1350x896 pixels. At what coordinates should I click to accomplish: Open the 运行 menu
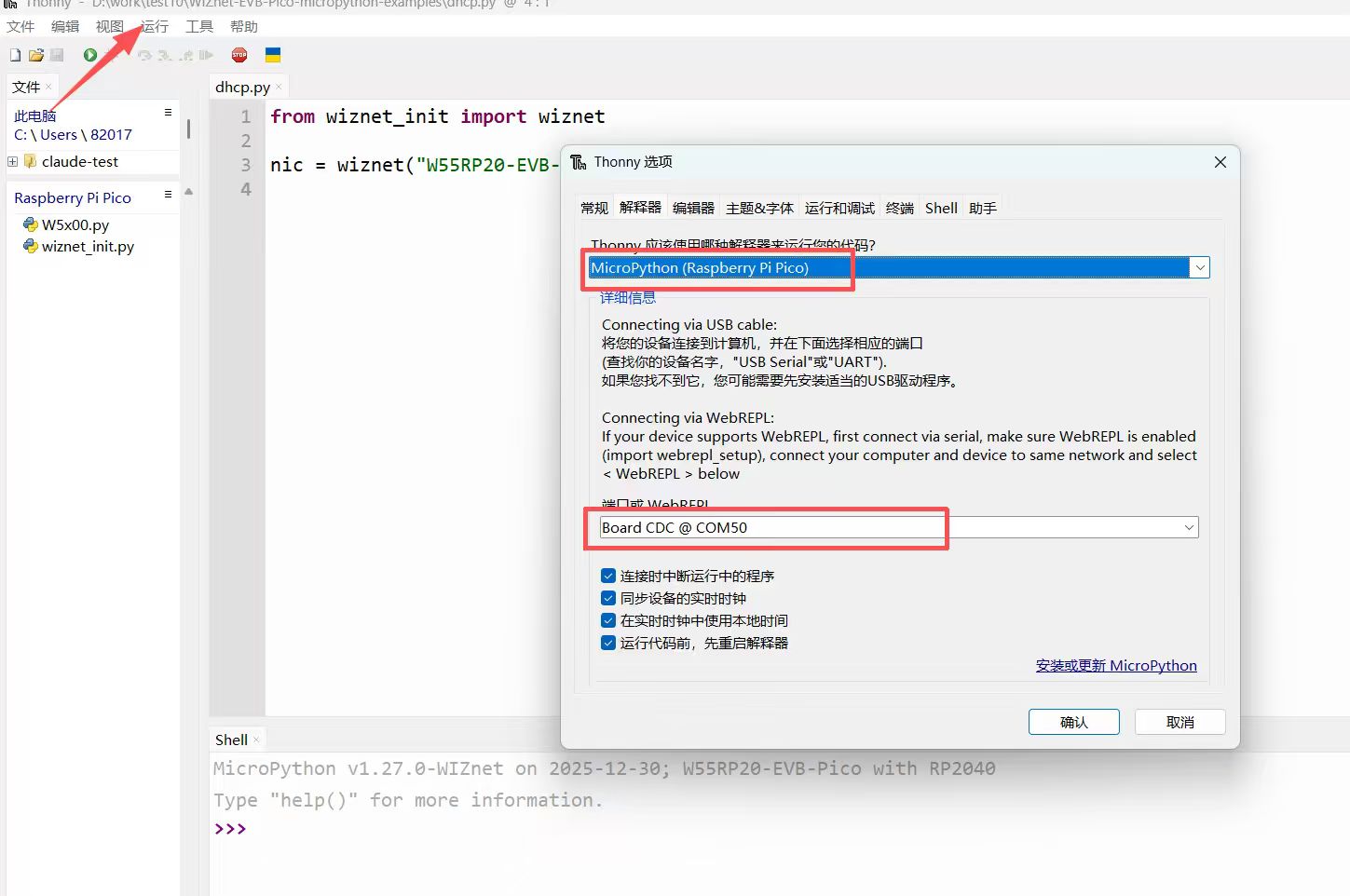(155, 27)
